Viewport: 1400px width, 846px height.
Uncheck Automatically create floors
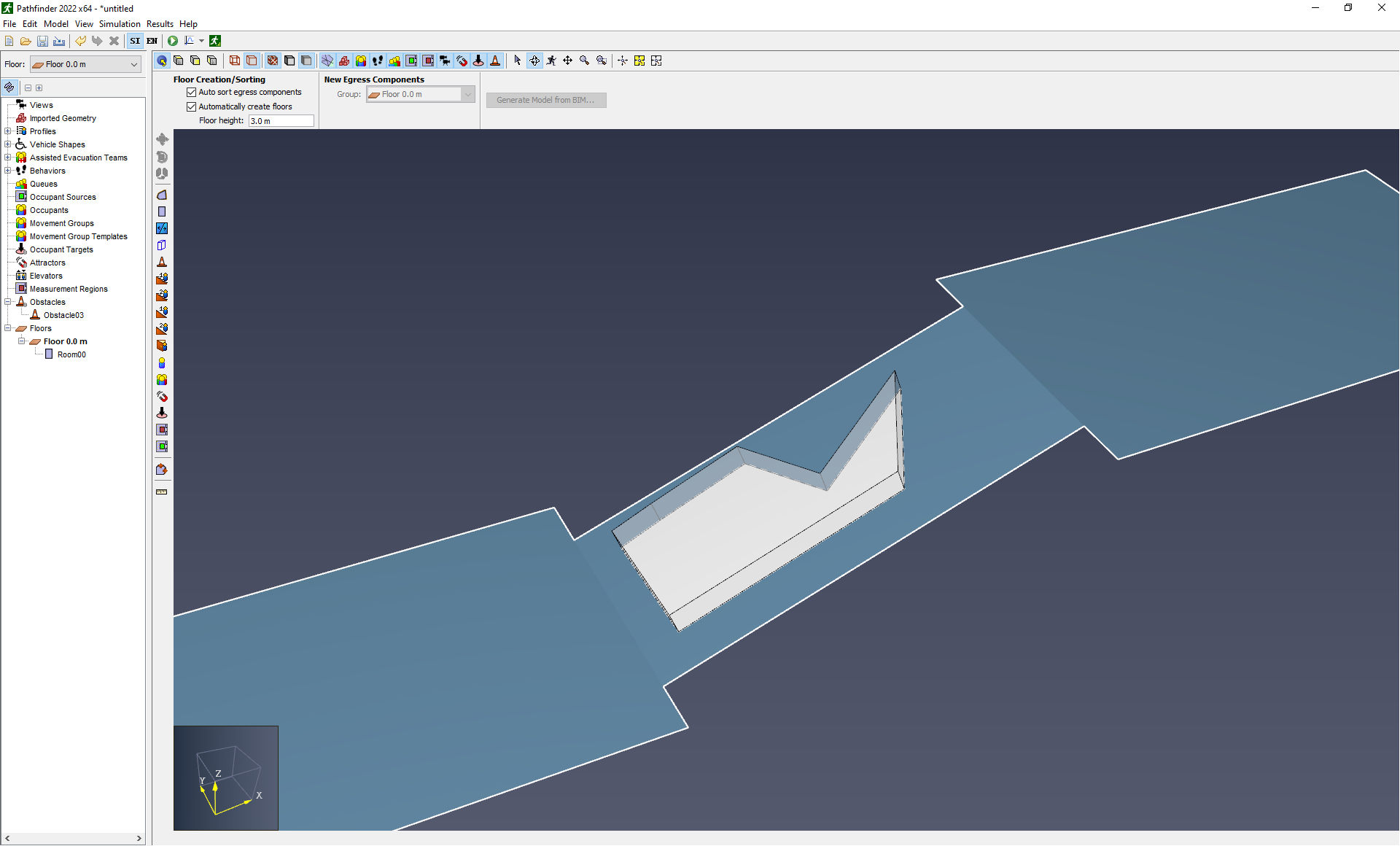pos(192,106)
